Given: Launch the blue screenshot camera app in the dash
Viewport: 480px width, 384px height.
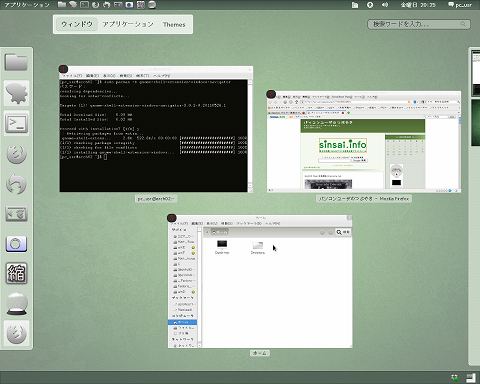Looking at the screenshot, I should [x=16, y=244].
